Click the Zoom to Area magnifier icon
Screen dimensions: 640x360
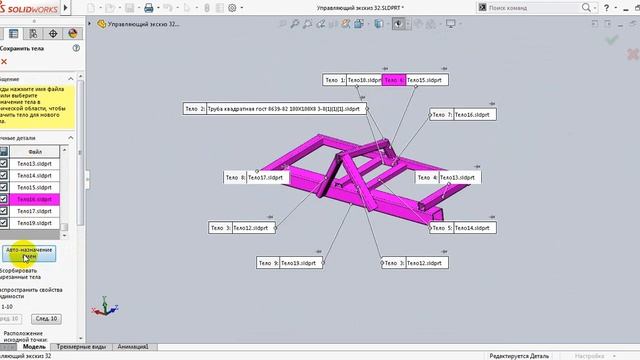pos(307,24)
